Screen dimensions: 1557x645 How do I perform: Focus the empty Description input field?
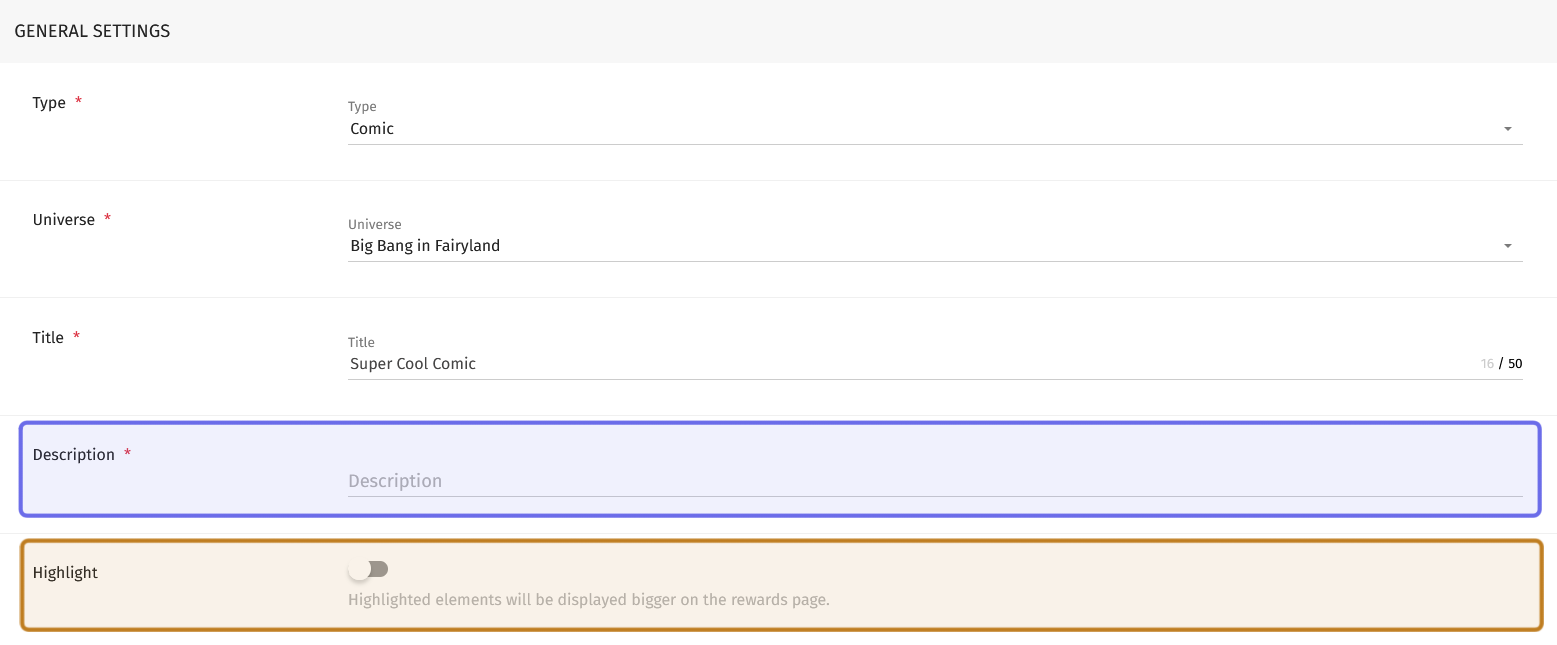pyautogui.click(x=935, y=481)
